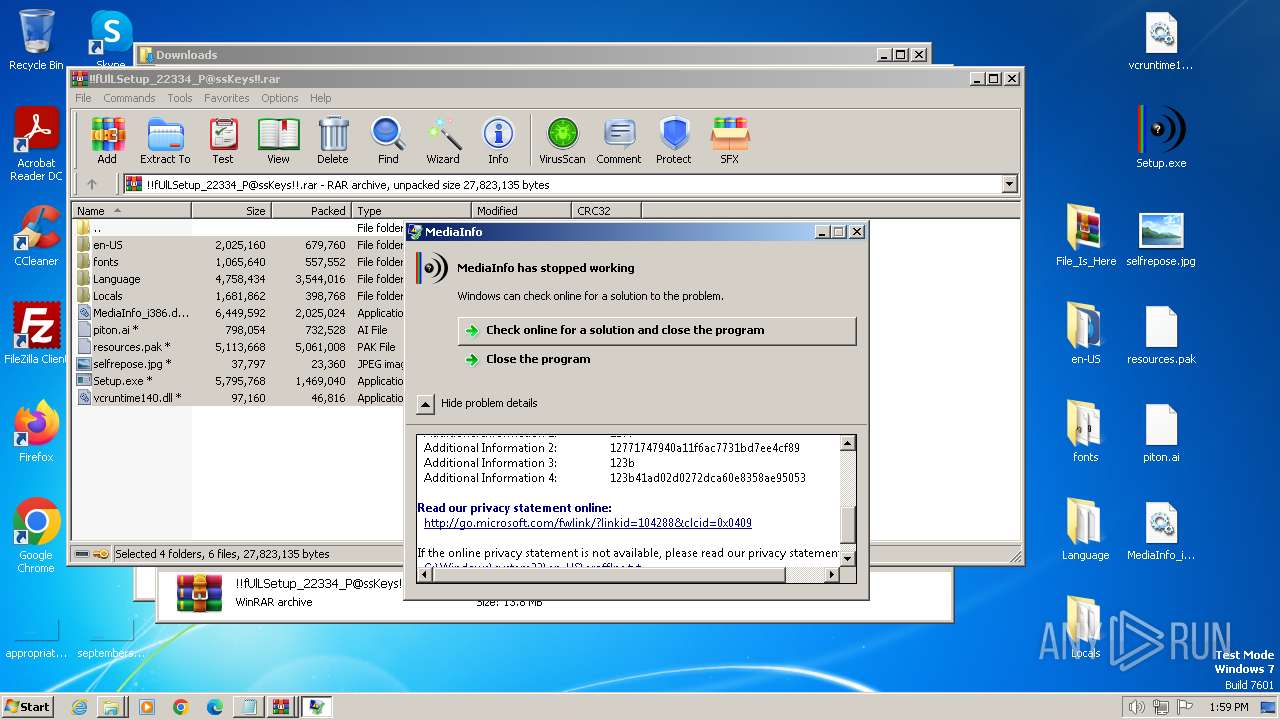Screen dimensions: 1280x720
Task: Click the Add toolbar icon in WinRAR
Action: [x=107, y=140]
